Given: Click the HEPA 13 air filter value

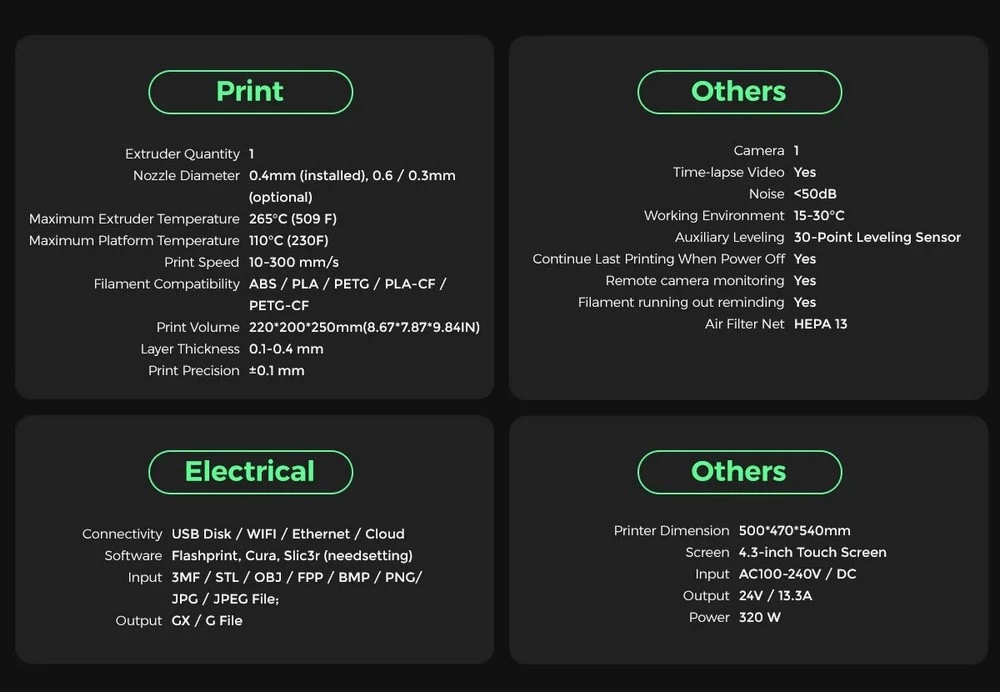Looking at the screenshot, I should 820,324.
